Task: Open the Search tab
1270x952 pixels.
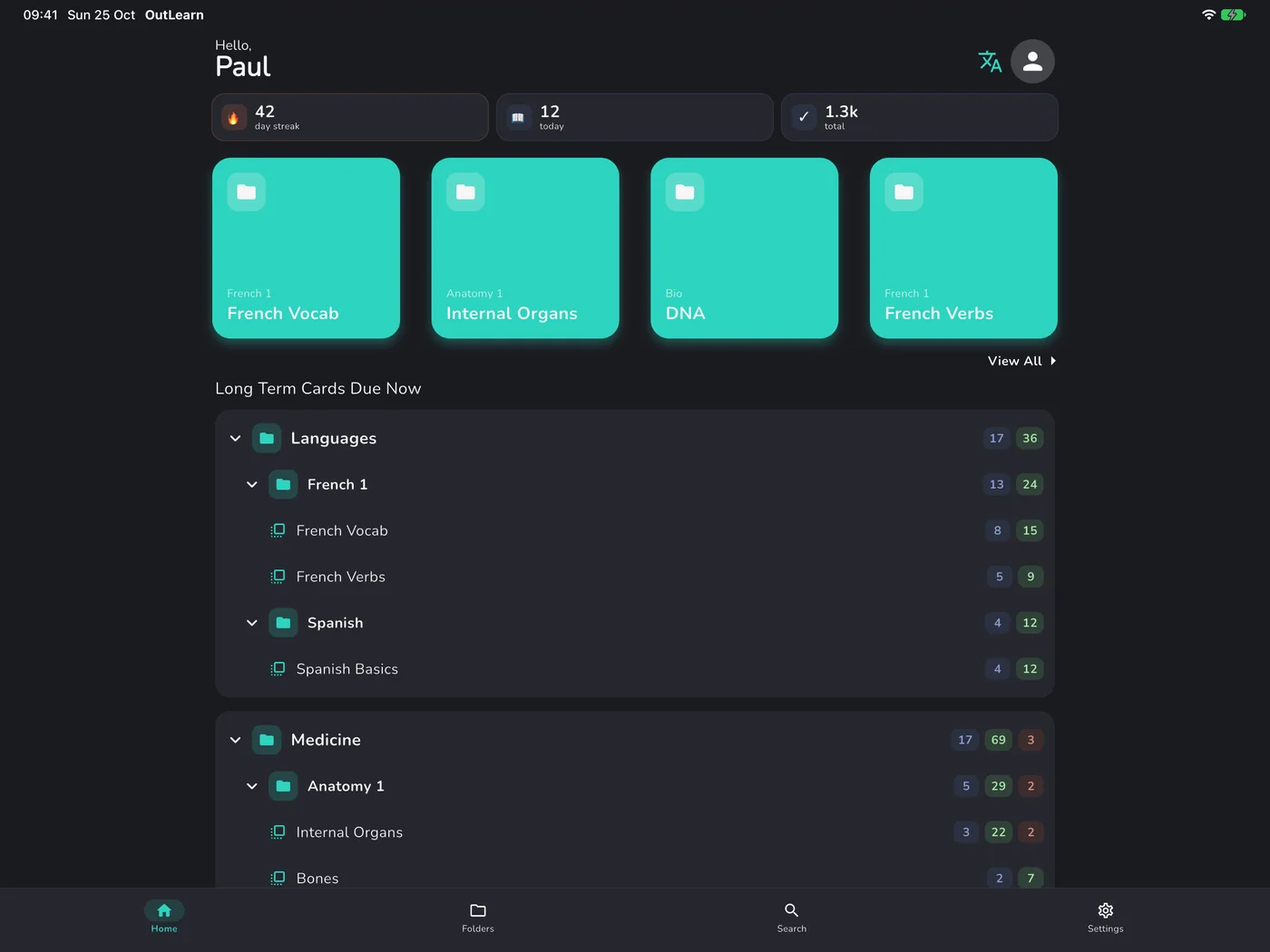Action: click(792, 917)
